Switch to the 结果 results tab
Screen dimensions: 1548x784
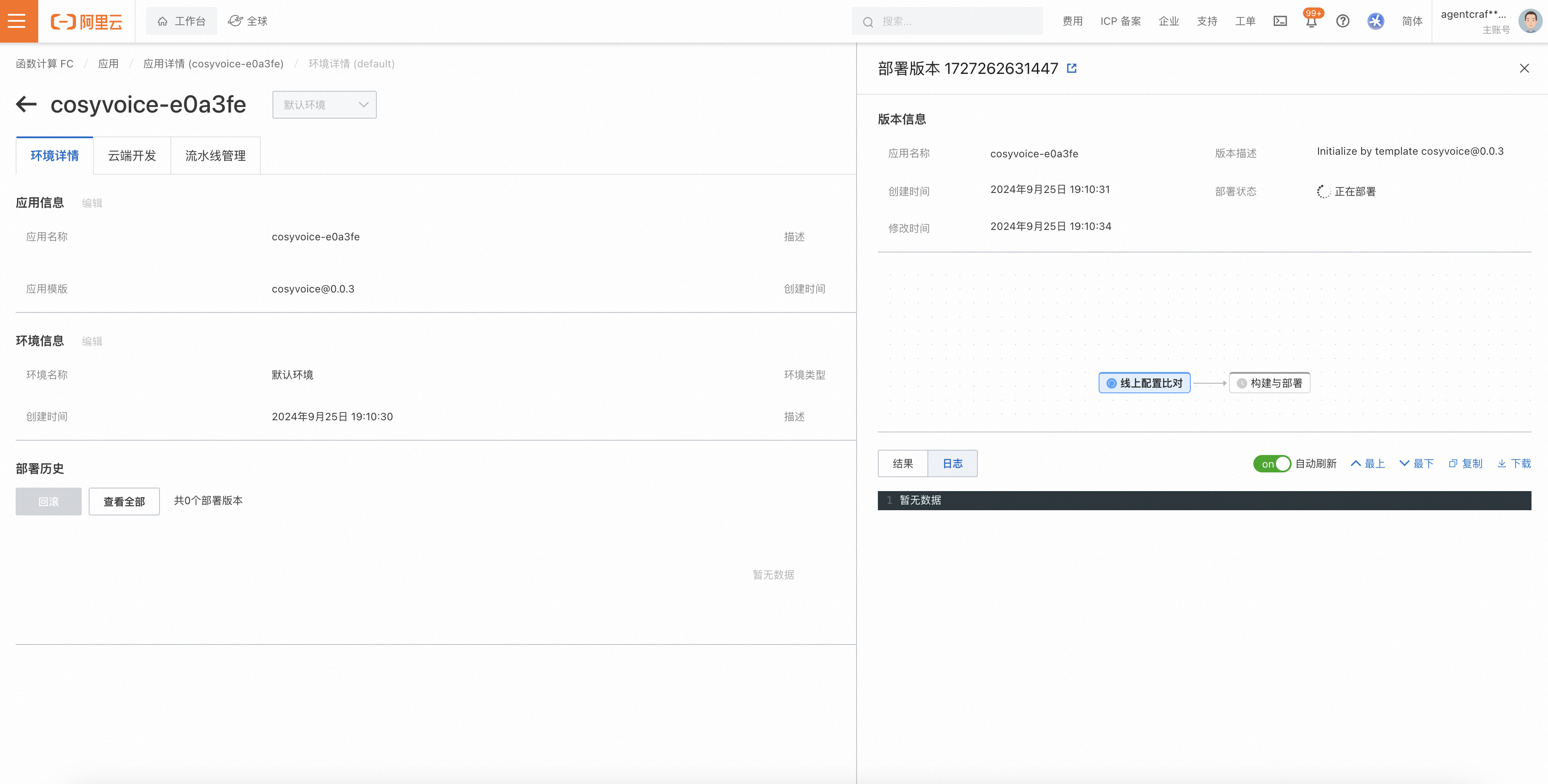[902, 463]
